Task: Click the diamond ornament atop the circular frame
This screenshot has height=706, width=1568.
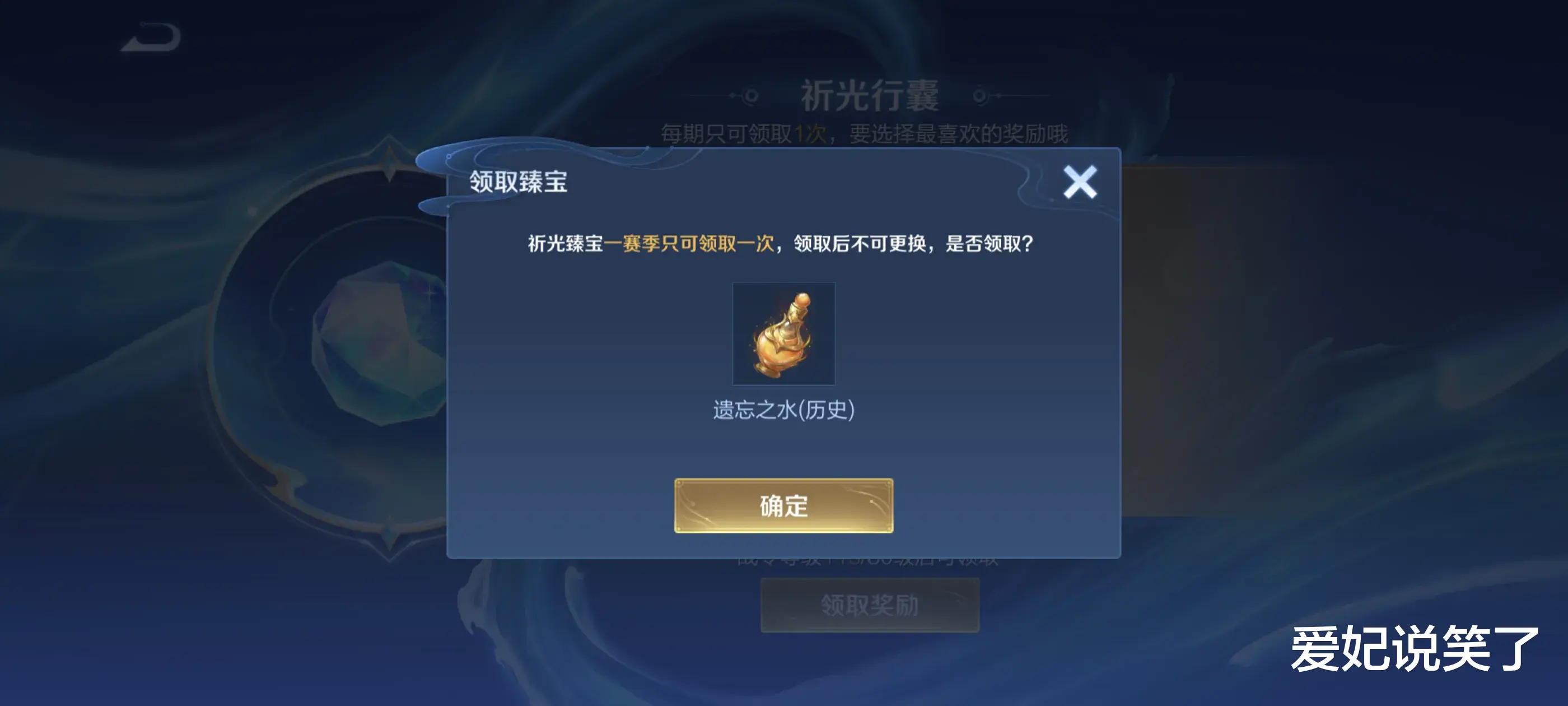Action: (x=390, y=160)
